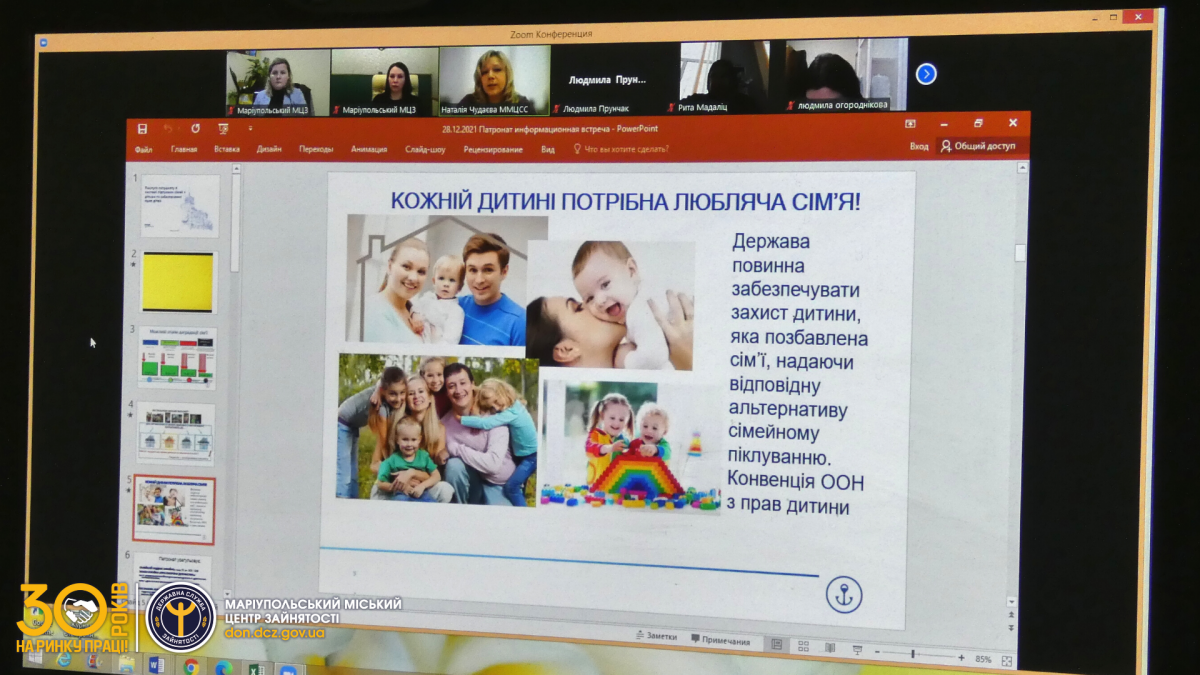Open Word from the Windows taskbar
Viewport: 1200px width, 675px height.
click(x=156, y=664)
